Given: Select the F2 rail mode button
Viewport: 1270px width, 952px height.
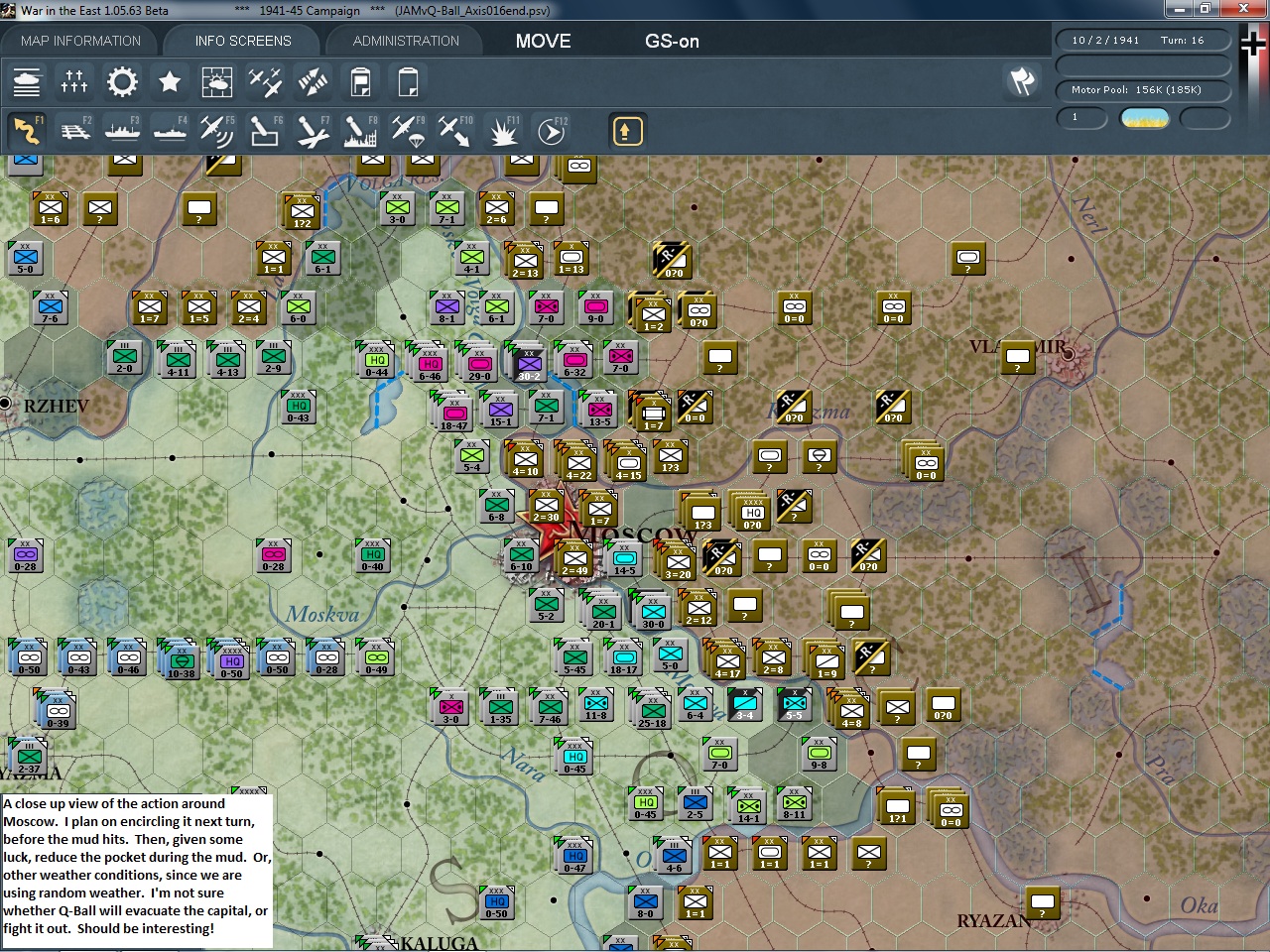Looking at the screenshot, I should click(x=74, y=131).
